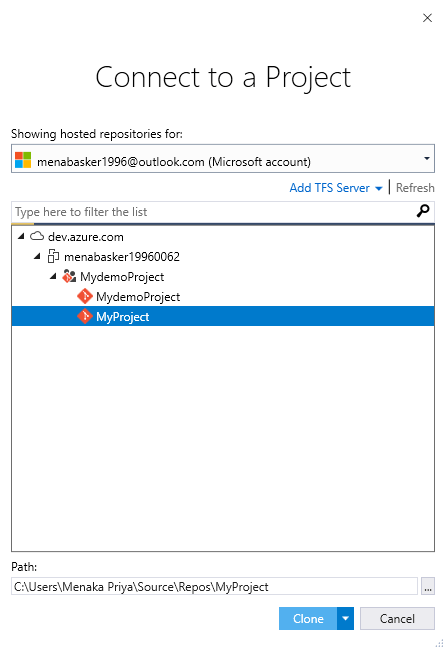The width and height of the screenshot is (444, 648).
Task: Click the Refresh link
Action: click(415, 188)
